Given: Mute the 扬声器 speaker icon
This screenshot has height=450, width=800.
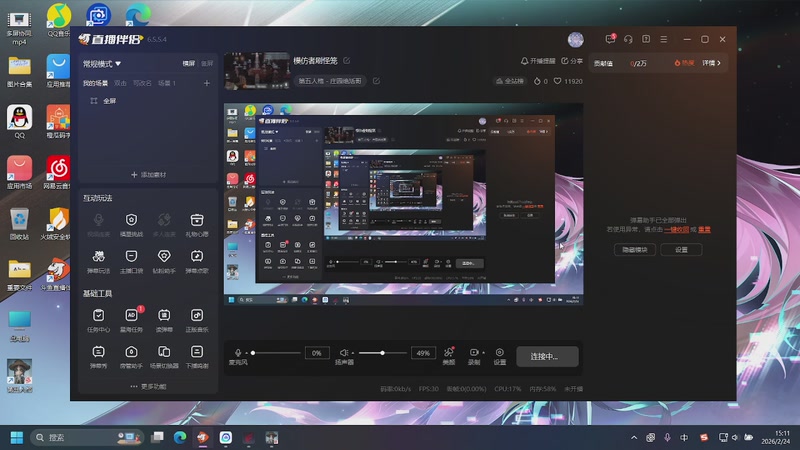Looking at the screenshot, I should tap(344, 353).
